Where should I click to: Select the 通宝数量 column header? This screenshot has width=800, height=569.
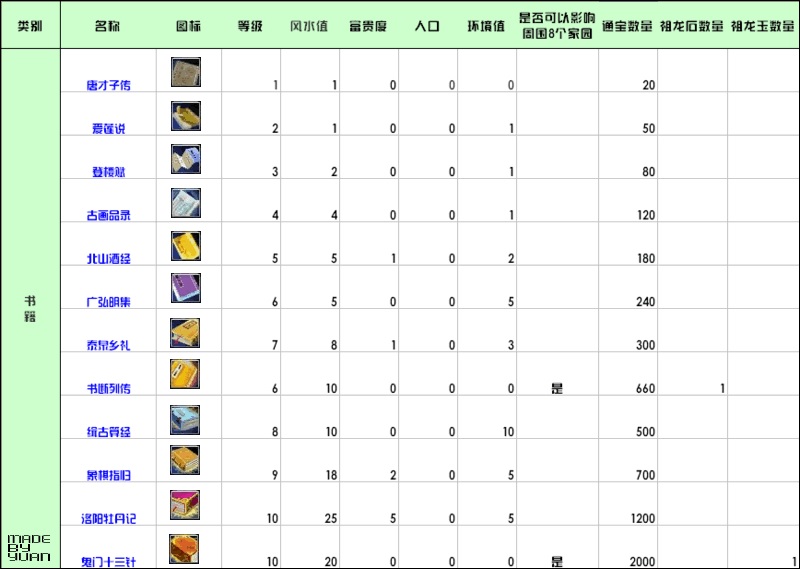[x=627, y=26]
